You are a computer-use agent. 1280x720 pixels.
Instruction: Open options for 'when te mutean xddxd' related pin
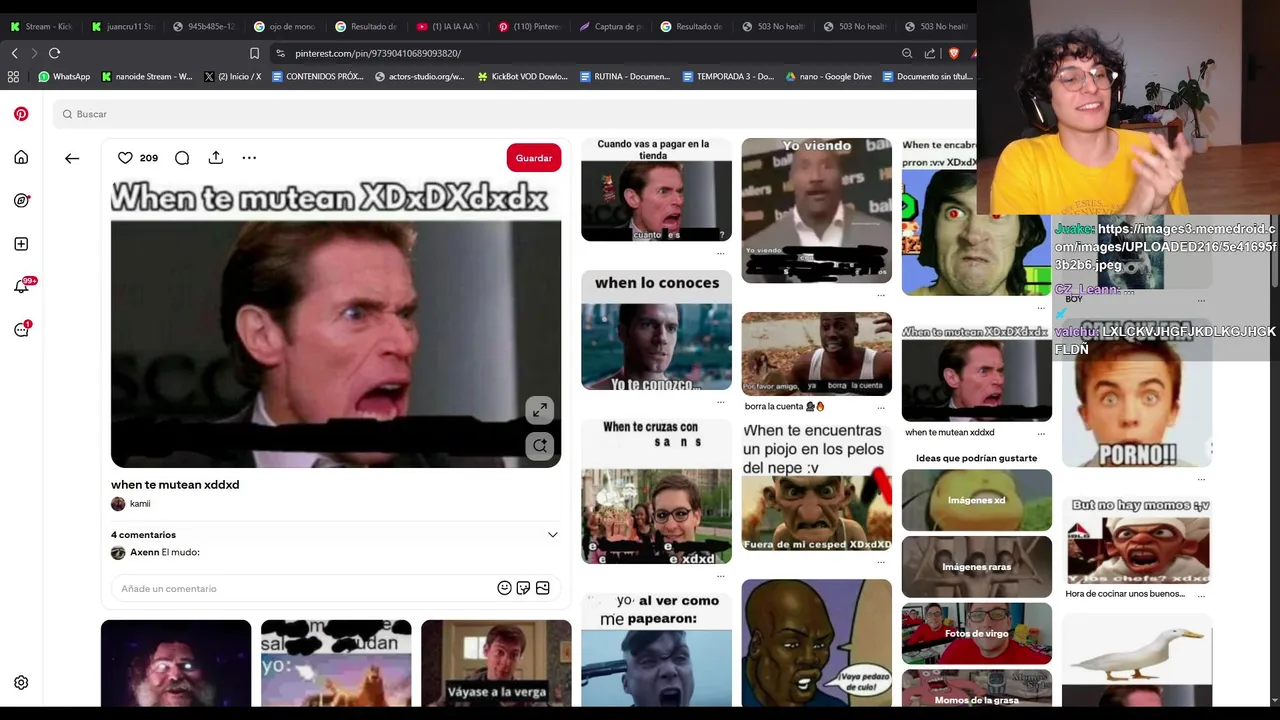(1041, 433)
